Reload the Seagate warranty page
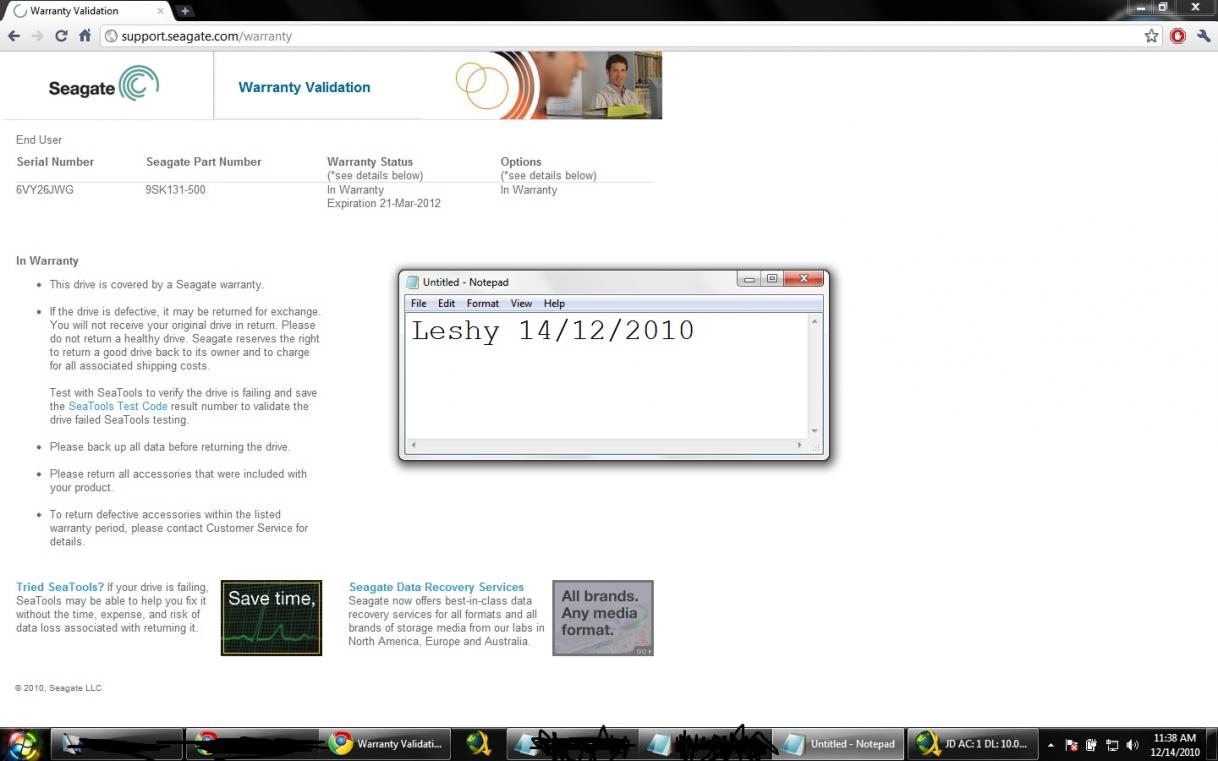1218x761 pixels. [x=61, y=36]
